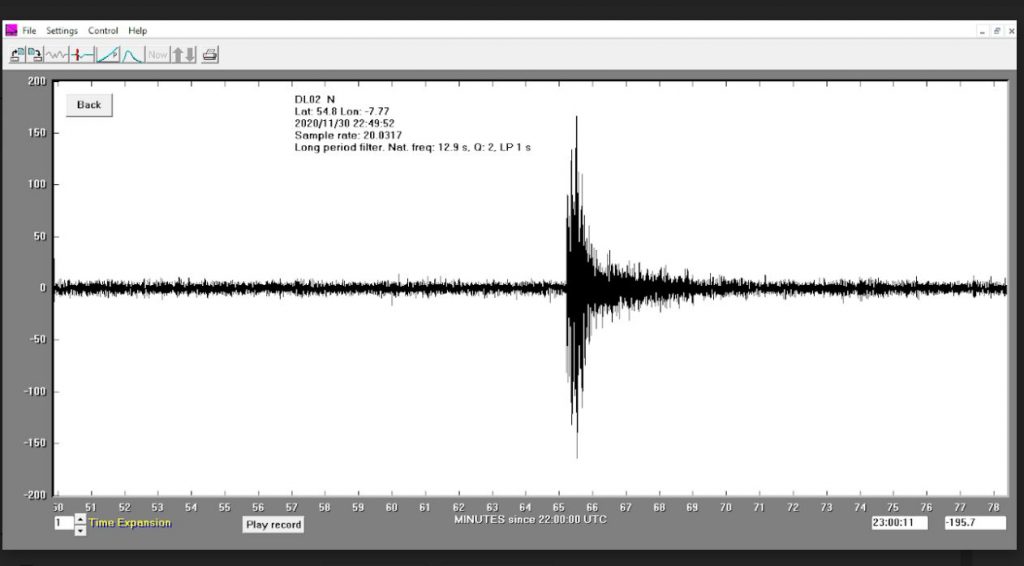The width and height of the screenshot is (1024, 566).
Task: Open the Settings menu
Action: (62, 31)
